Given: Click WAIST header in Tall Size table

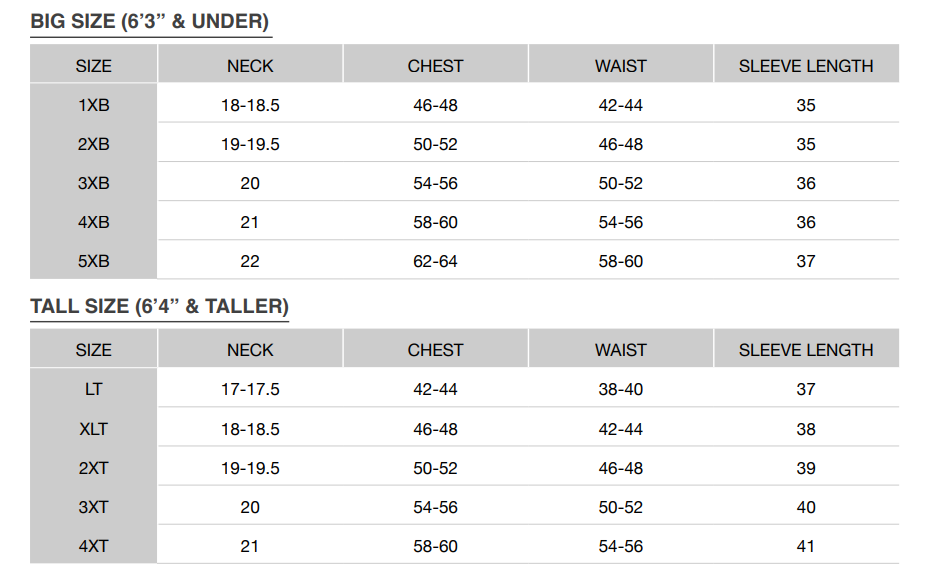Looking at the screenshot, I should pos(621,350).
